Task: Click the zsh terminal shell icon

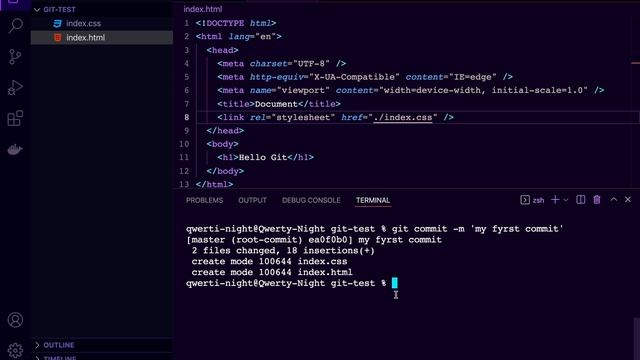Action: pos(525,200)
